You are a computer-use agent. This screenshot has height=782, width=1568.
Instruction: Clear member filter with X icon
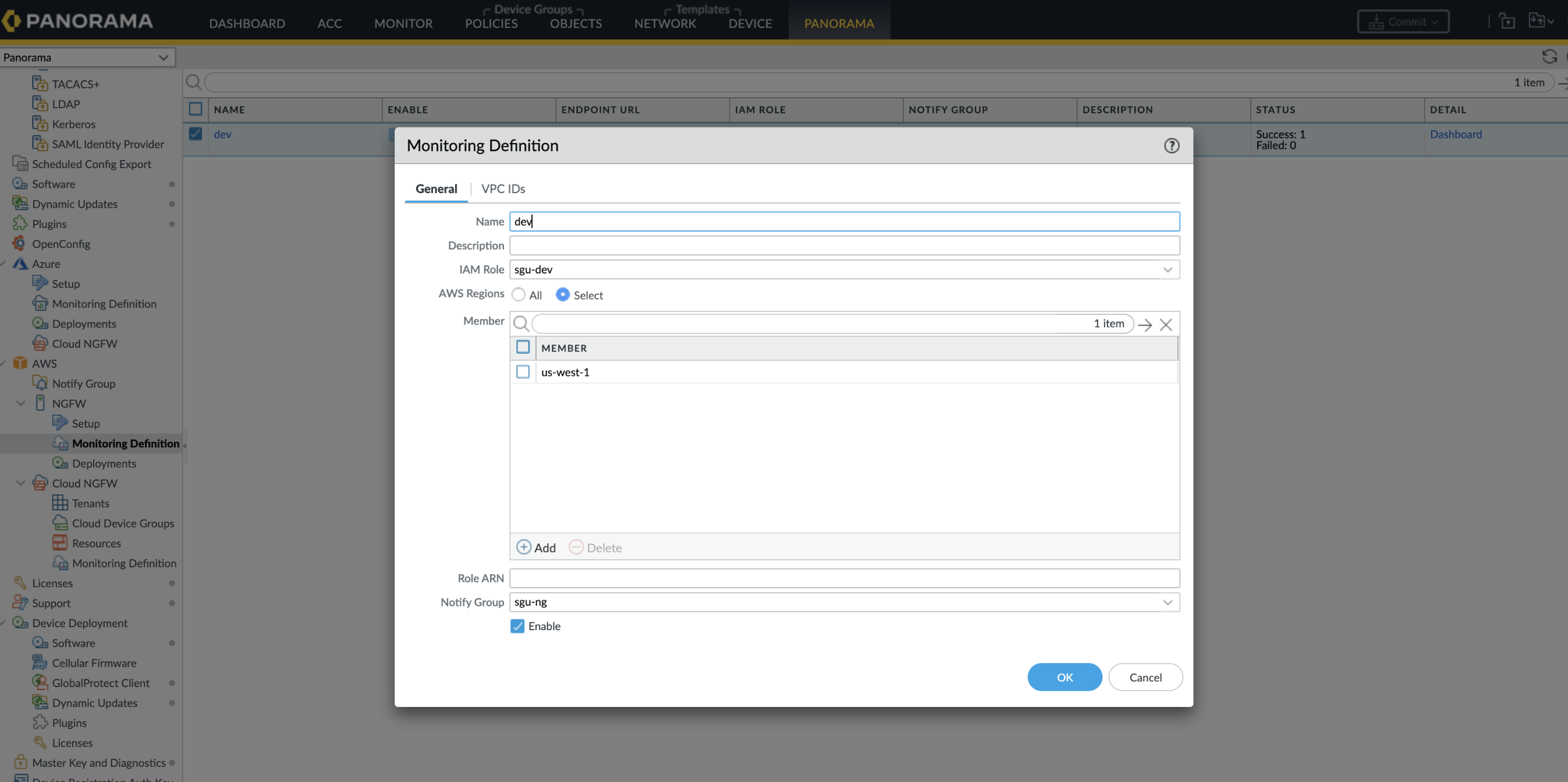pyautogui.click(x=1166, y=324)
